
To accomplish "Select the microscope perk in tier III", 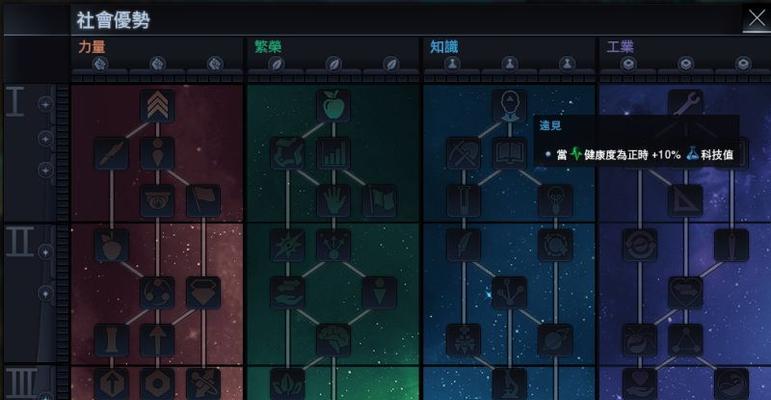I will [x=509, y=384].
